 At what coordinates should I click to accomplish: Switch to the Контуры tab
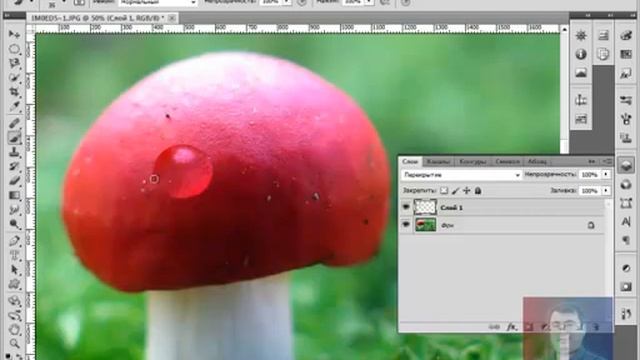click(x=473, y=162)
